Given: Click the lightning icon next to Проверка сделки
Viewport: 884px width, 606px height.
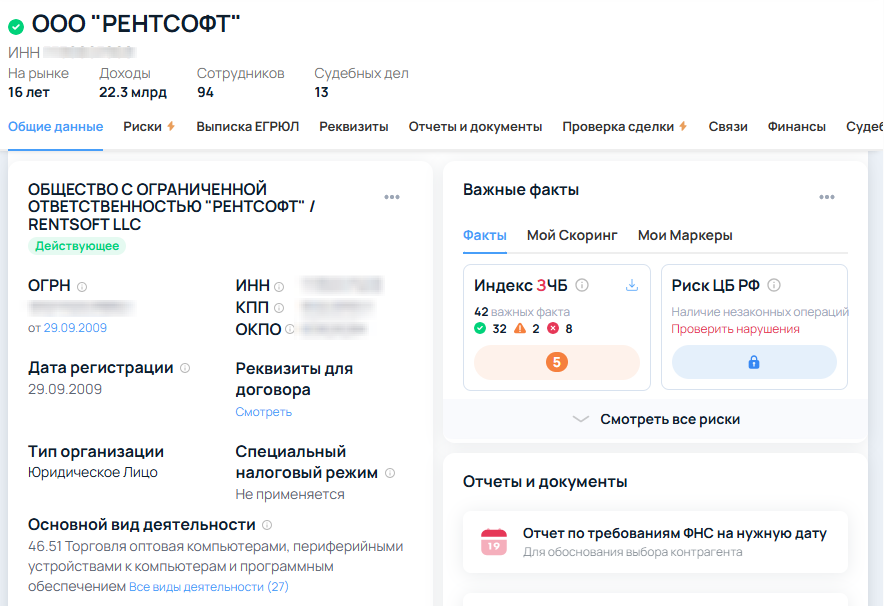Looking at the screenshot, I should (x=683, y=126).
